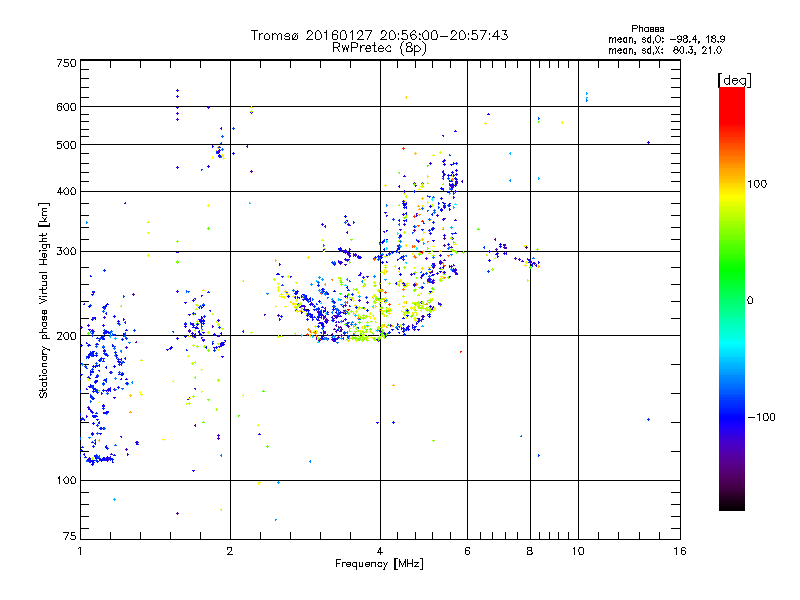800x600 pixels.
Task: Click the y-axis tick label '500'
Action: 66,145
